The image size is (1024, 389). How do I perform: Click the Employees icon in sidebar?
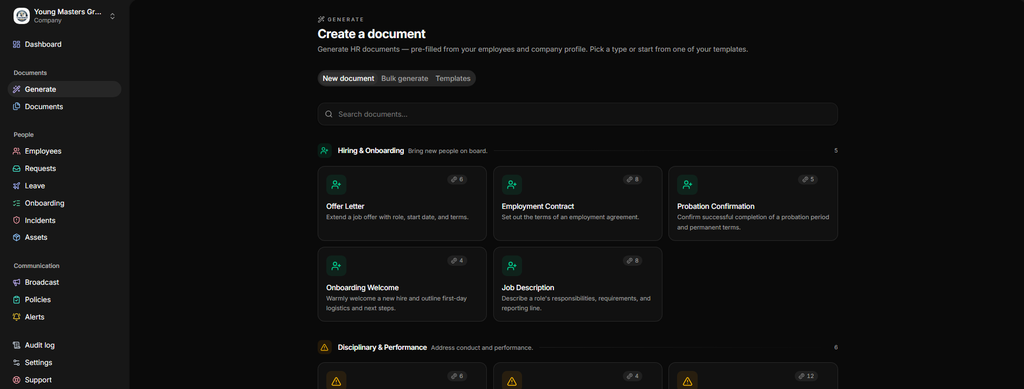click(17, 151)
